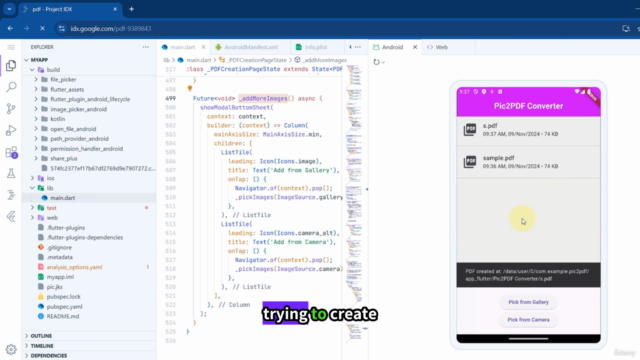Viewport: 640px width, 360px height.
Task: Go forward in the browser
Action: pos(26,29)
